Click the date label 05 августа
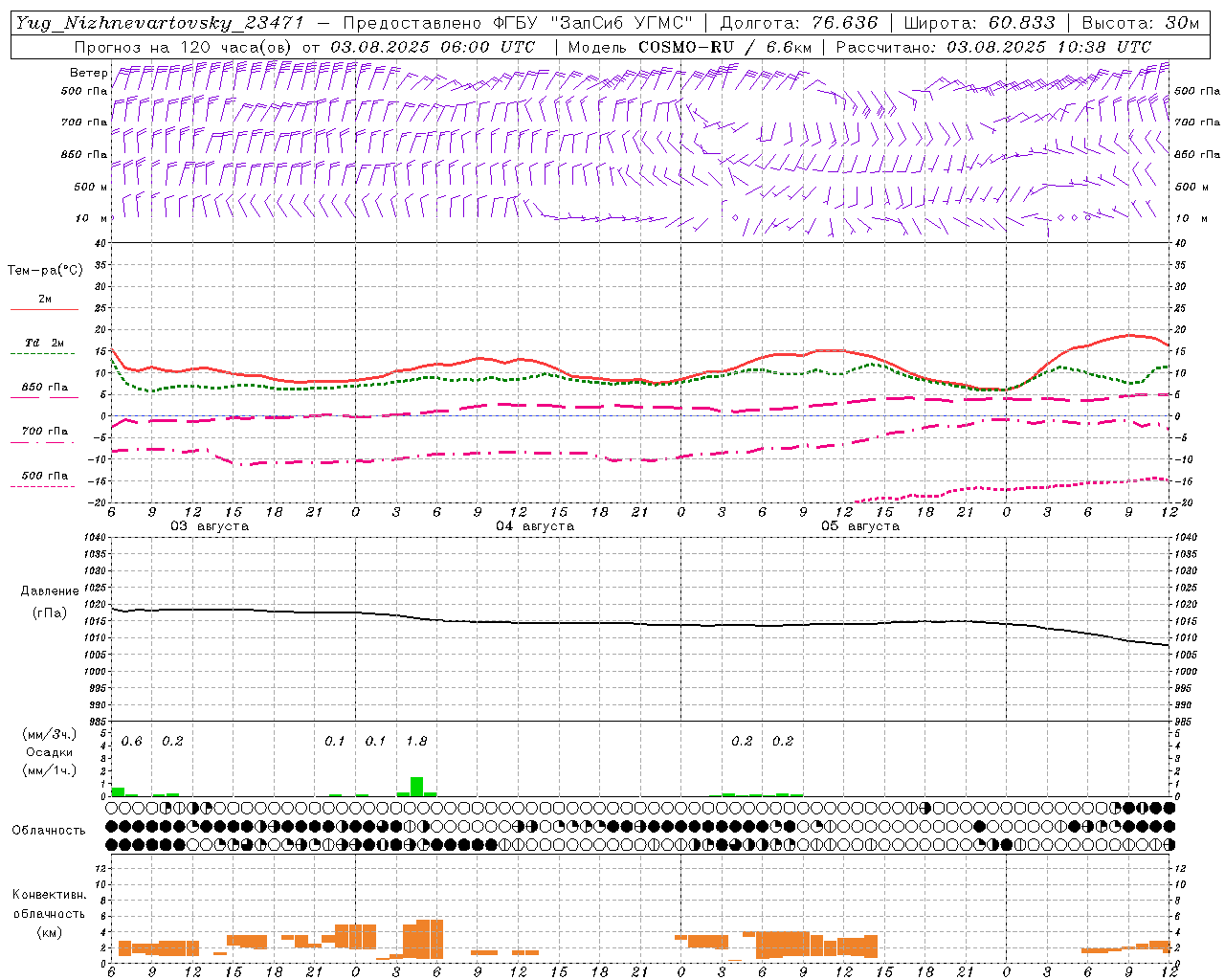1225x980 pixels. coord(860,526)
